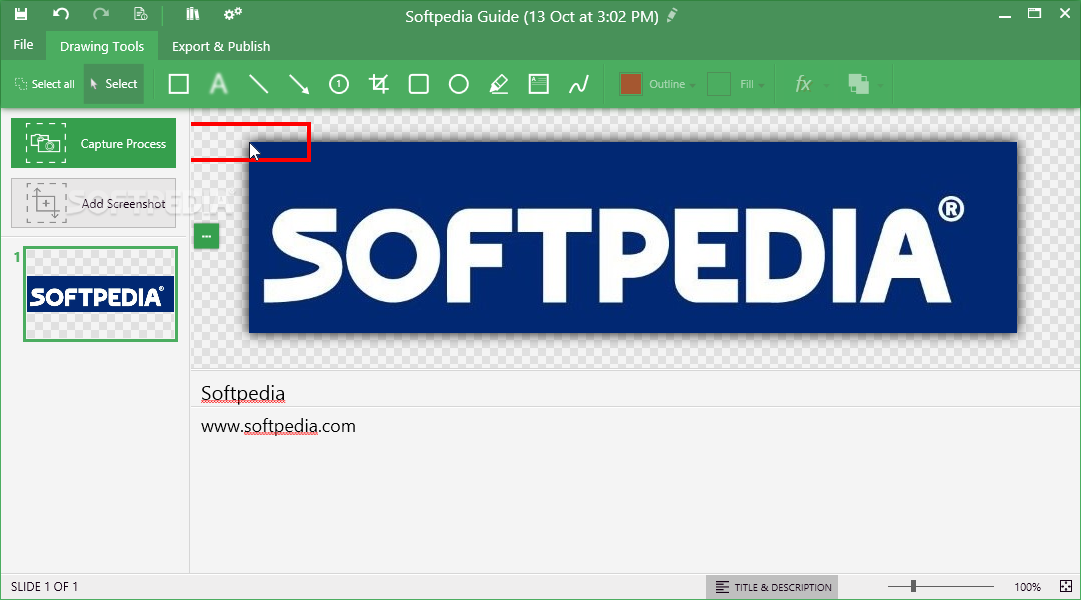Rename guide using the pencil icon
1081x600 pixels.
(672, 15)
